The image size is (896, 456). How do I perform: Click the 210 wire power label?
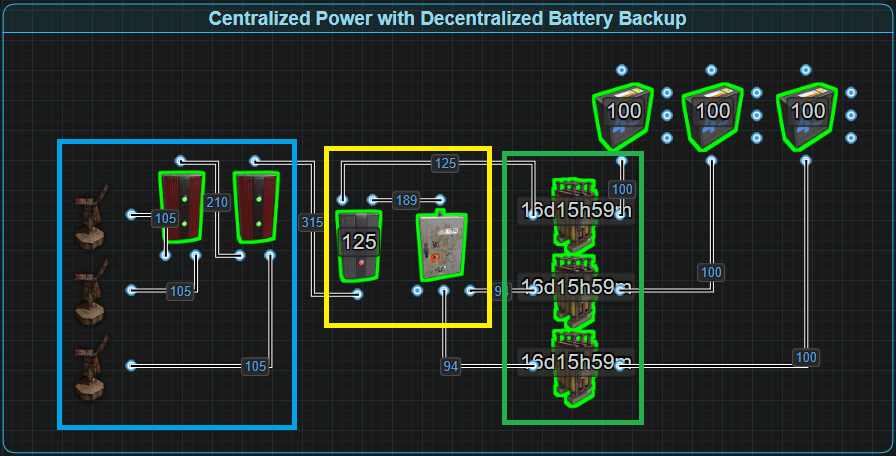tap(217, 203)
